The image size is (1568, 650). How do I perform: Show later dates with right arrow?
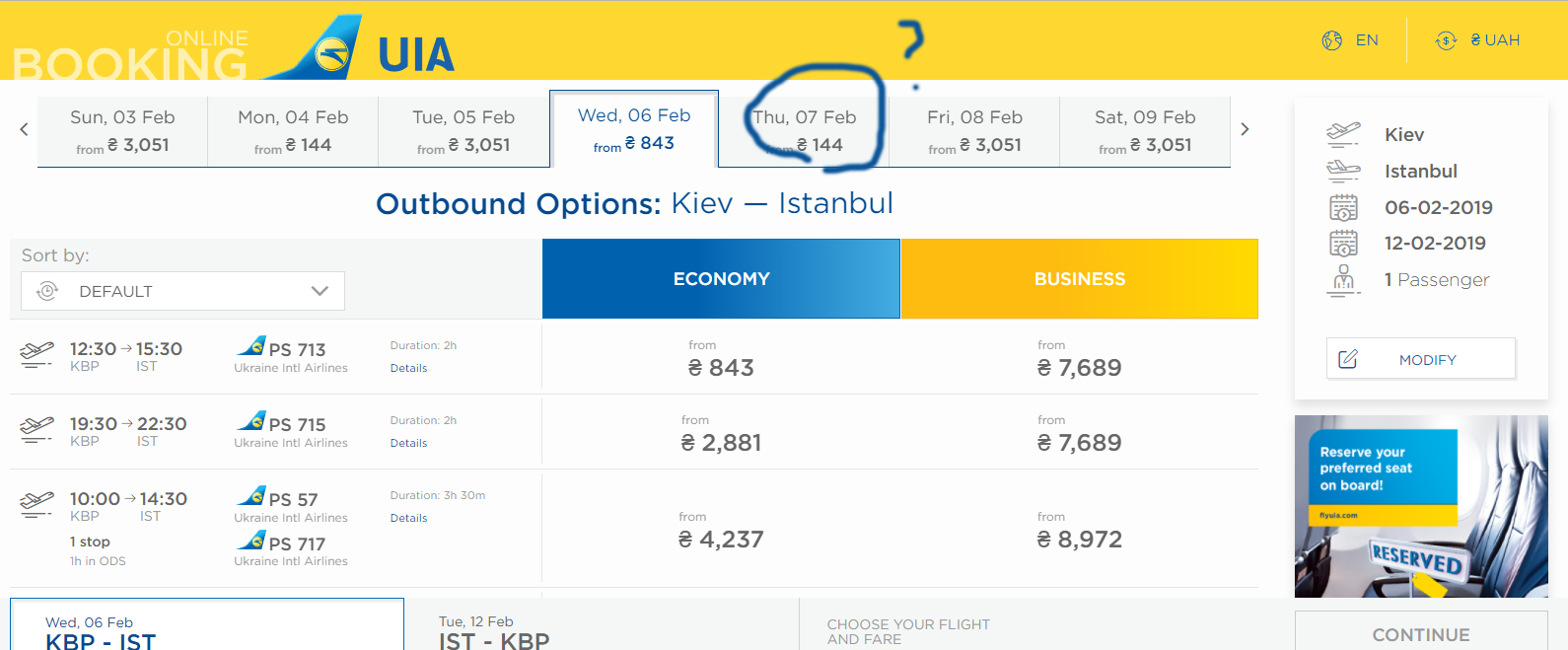click(1245, 129)
